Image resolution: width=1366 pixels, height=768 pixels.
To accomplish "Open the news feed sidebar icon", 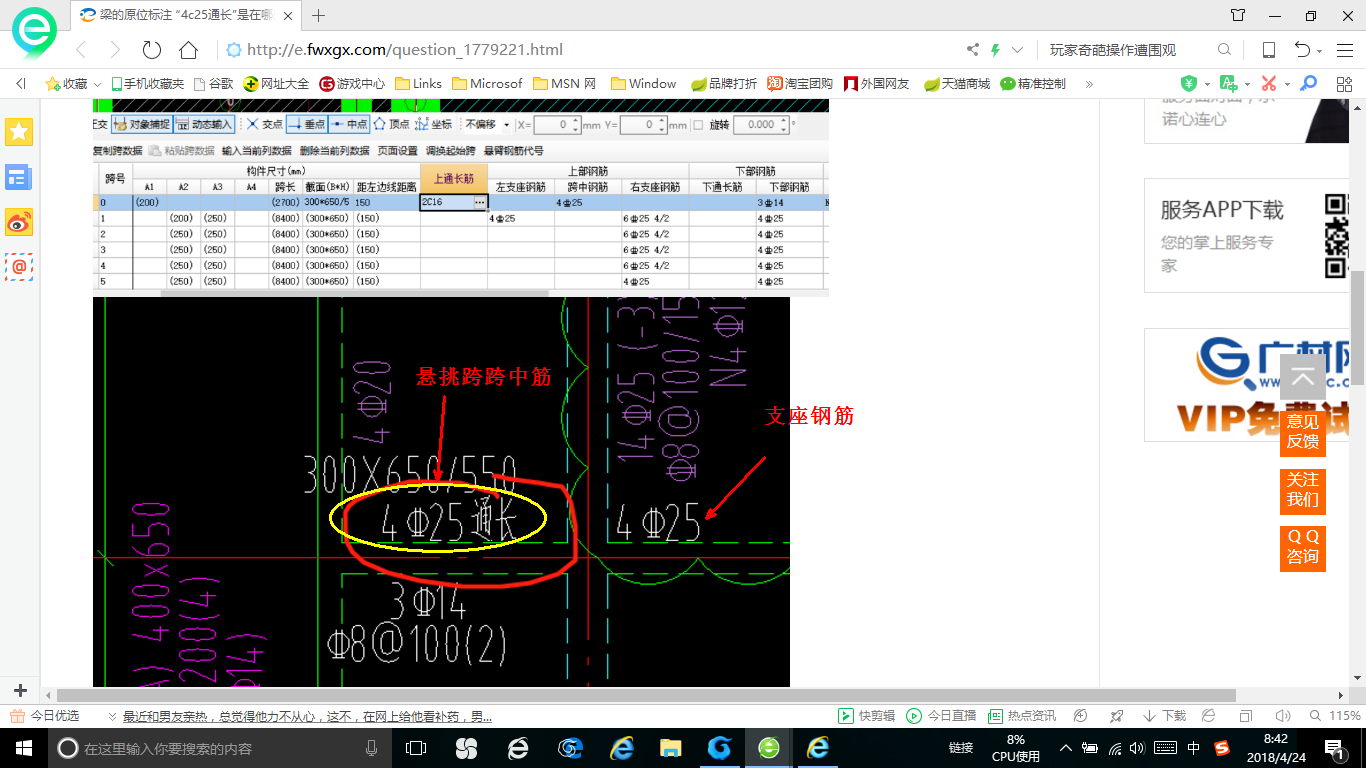I will (19, 177).
